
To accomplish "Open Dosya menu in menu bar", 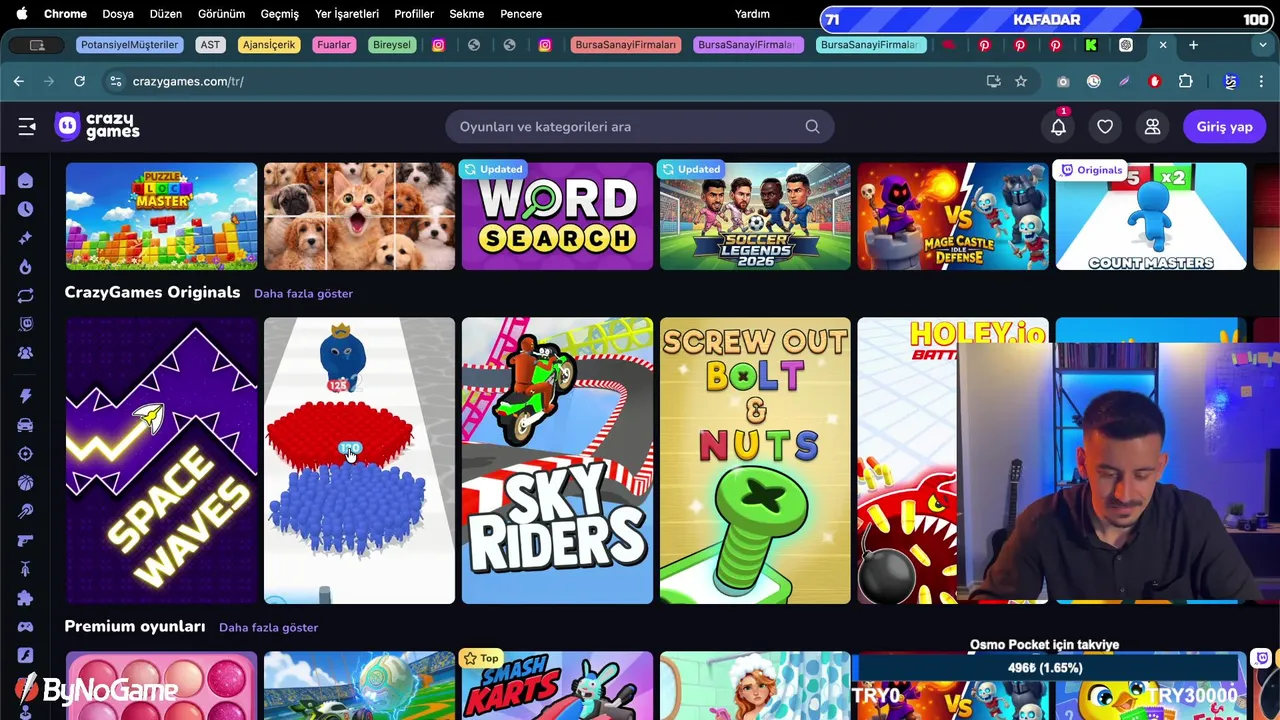I will click(118, 14).
